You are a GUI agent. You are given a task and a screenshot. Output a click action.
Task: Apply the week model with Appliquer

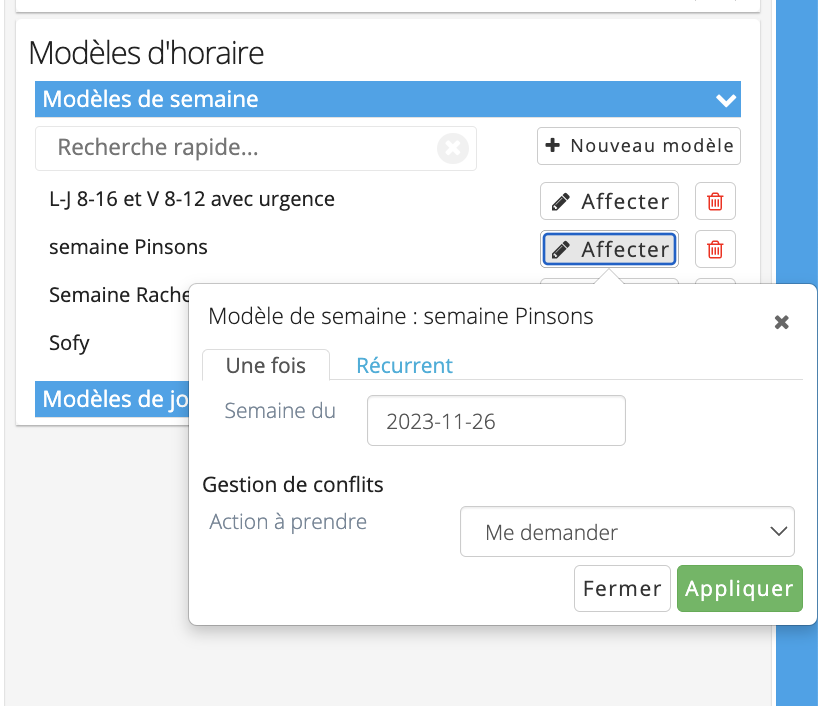[739, 588]
